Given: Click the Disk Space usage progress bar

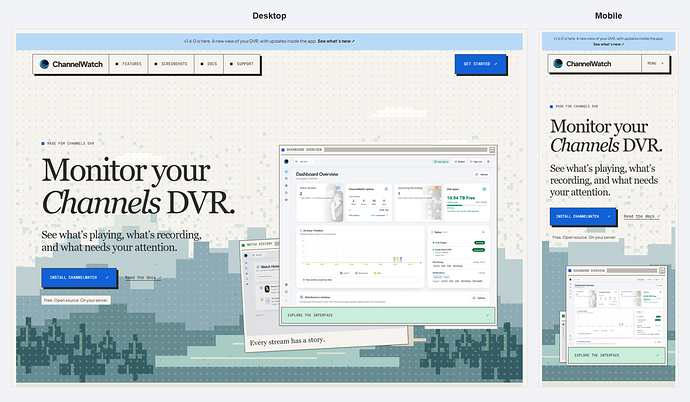Looking at the screenshot, I should tap(466, 205).
